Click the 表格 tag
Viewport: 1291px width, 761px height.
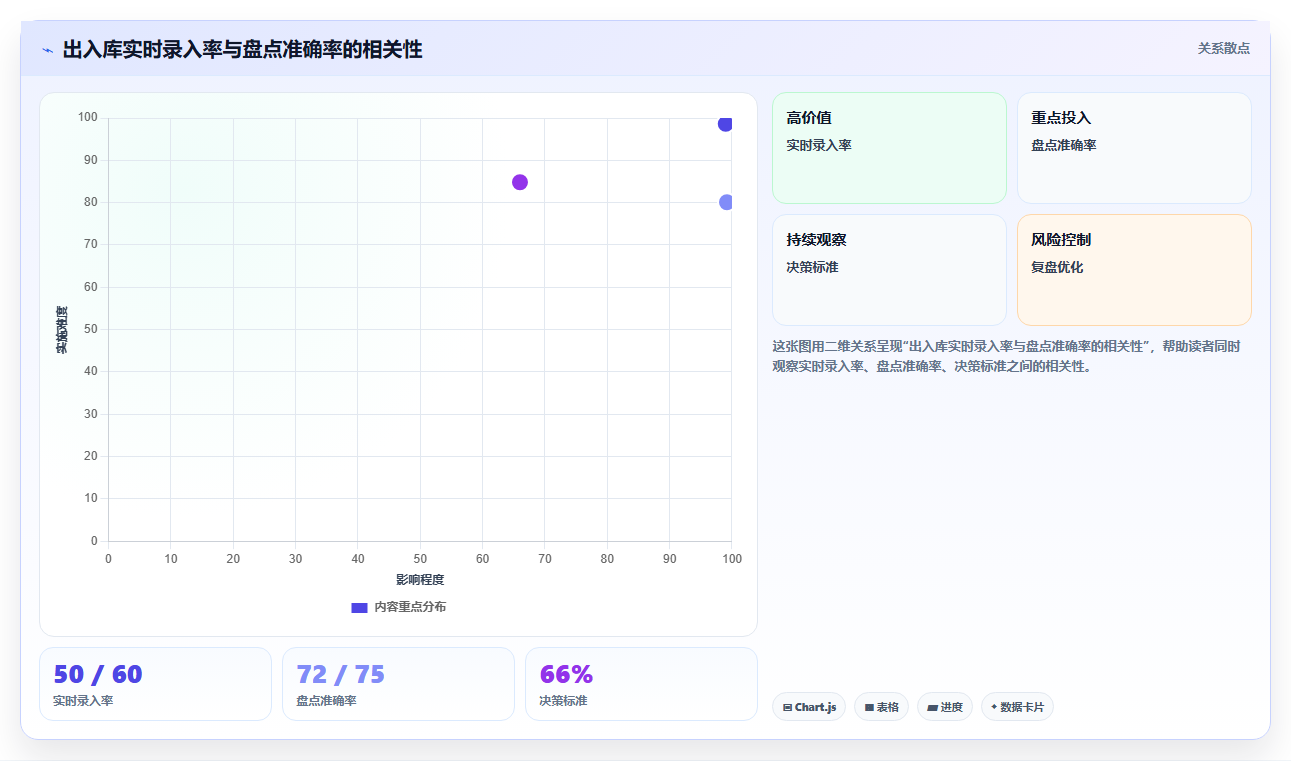[881, 707]
